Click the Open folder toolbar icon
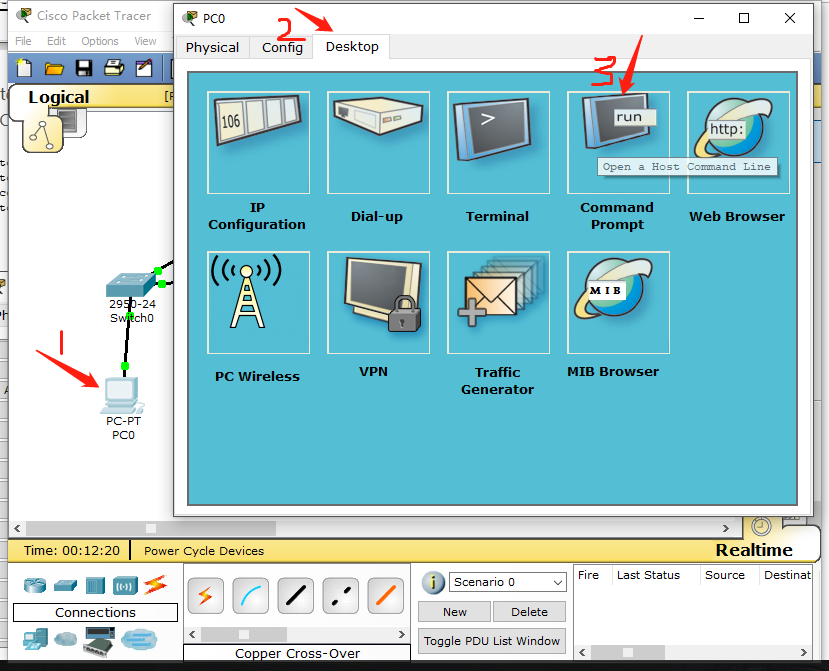The width and height of the screenshot is (829, 671). point(54,68)
